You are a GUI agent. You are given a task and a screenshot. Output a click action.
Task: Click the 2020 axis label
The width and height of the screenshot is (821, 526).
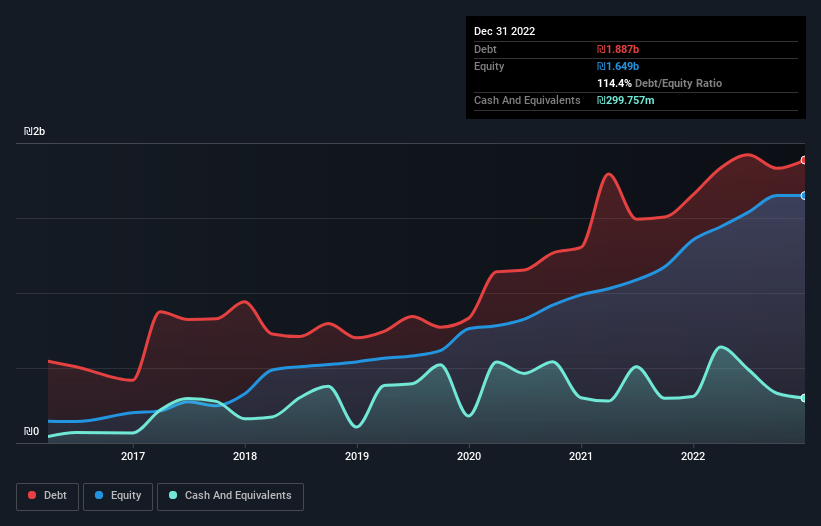click(x=469, y=456)
